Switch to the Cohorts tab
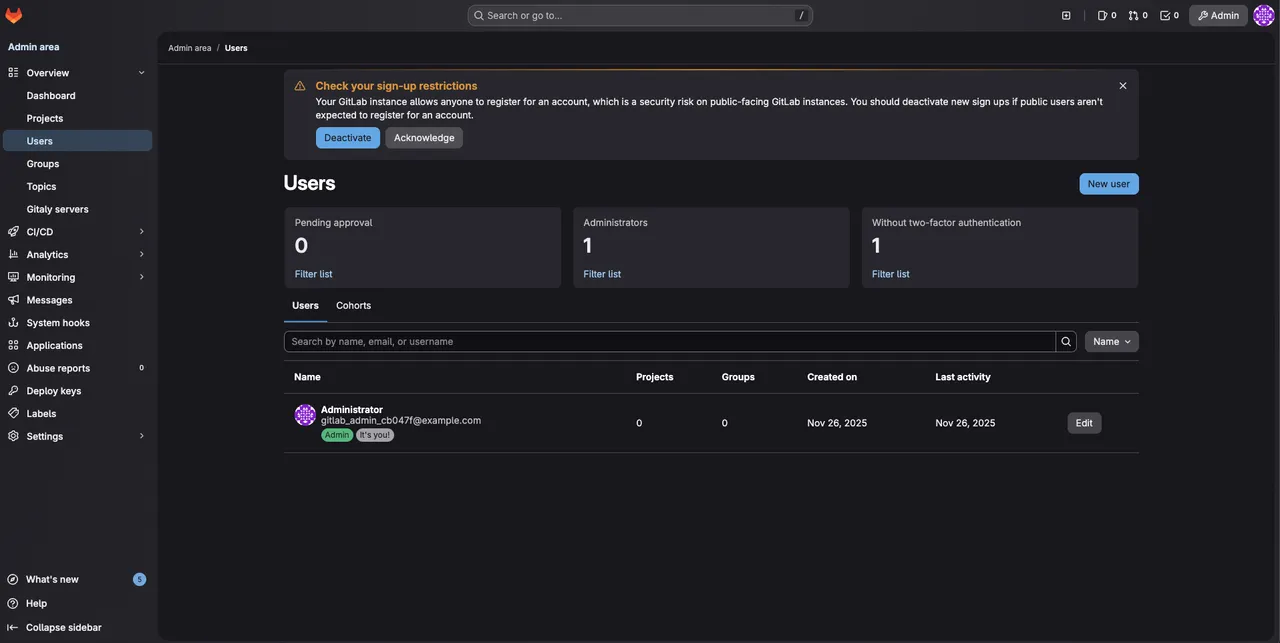The image size is (1280, 643). (353, 306)
